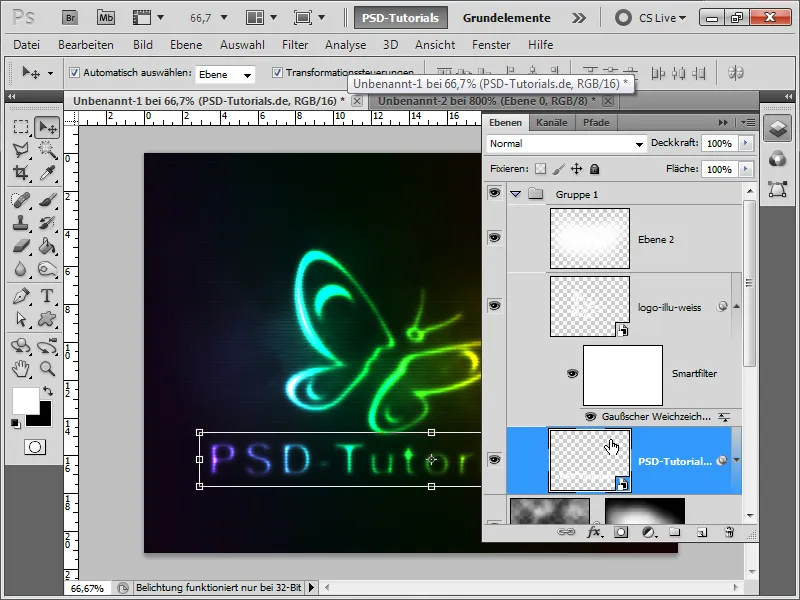800x600 pixels.
Task: Select the Polygonal Lasso tool
Action: tap(21, 149)
